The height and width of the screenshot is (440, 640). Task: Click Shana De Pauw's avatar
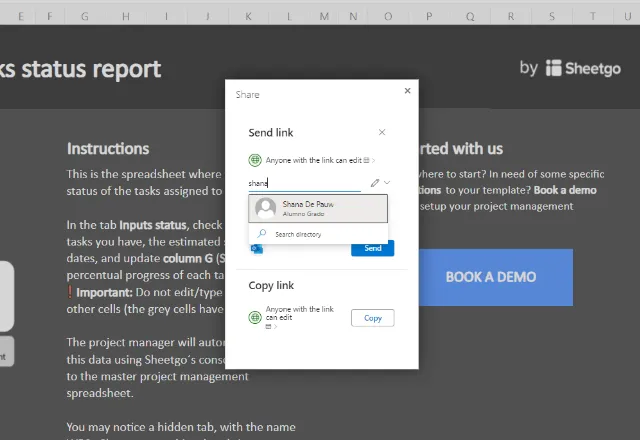coord(265,208)
